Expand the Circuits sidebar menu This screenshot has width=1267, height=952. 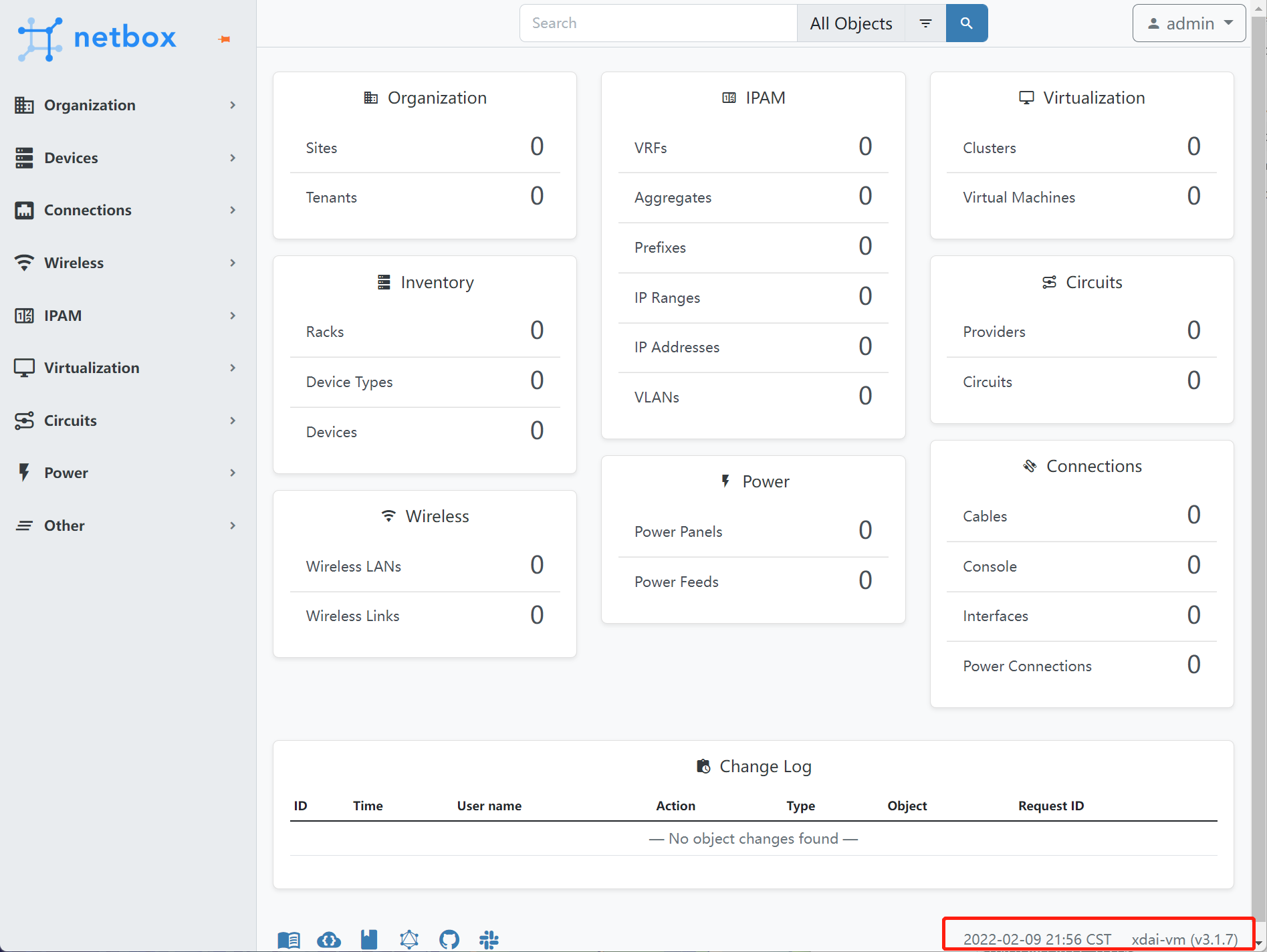pyautogui.click(x=126, y=421)
